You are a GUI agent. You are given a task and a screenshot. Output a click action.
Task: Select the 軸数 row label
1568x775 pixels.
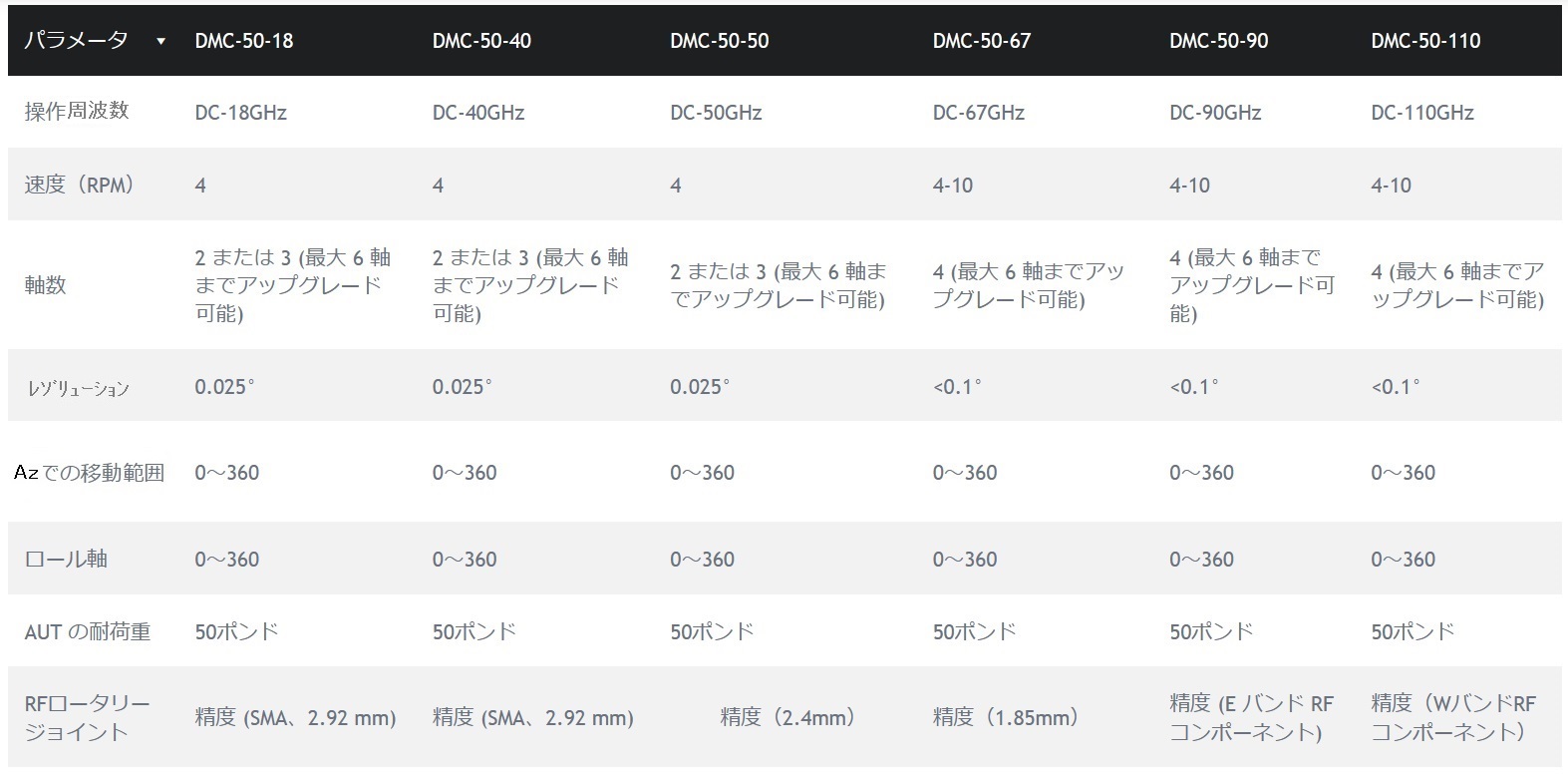[45, 285]
